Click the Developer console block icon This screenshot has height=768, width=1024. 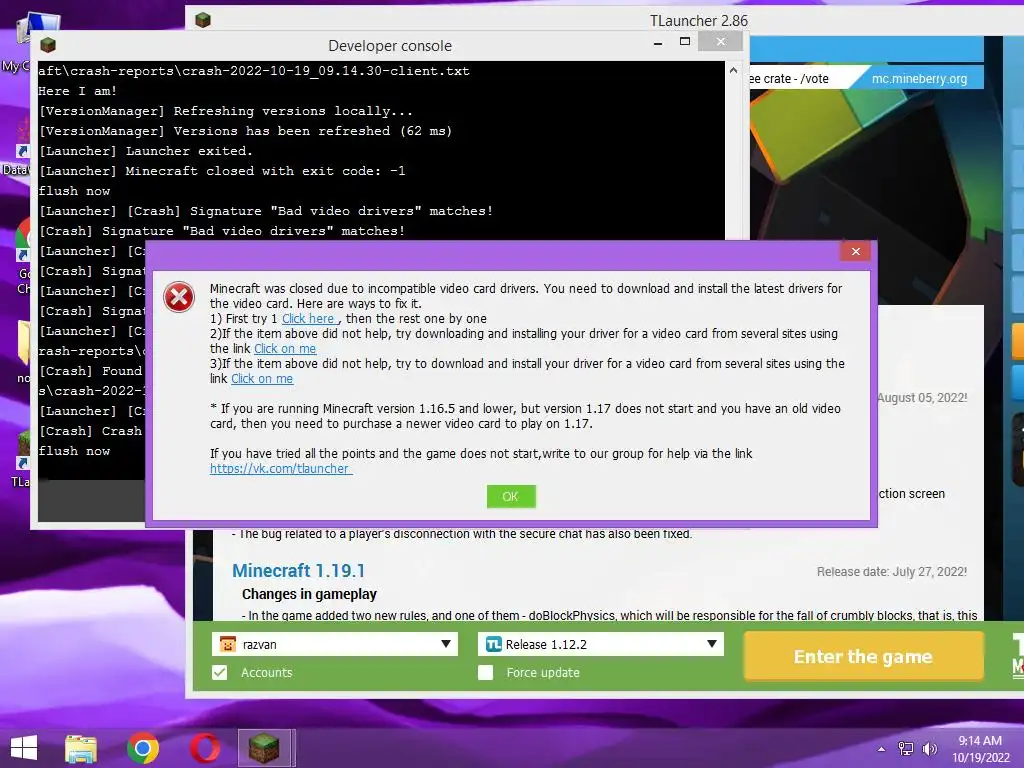click(48, 45)
